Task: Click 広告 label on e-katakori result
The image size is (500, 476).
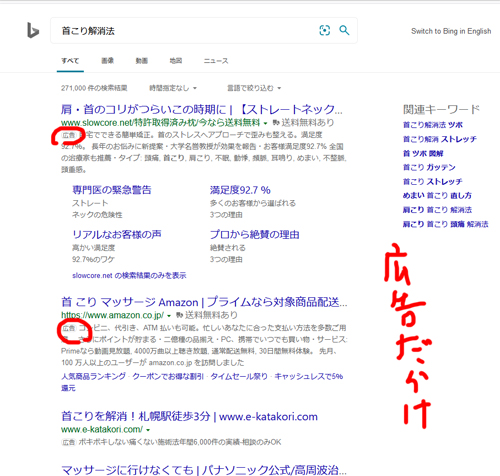Action: click(69, 442)
